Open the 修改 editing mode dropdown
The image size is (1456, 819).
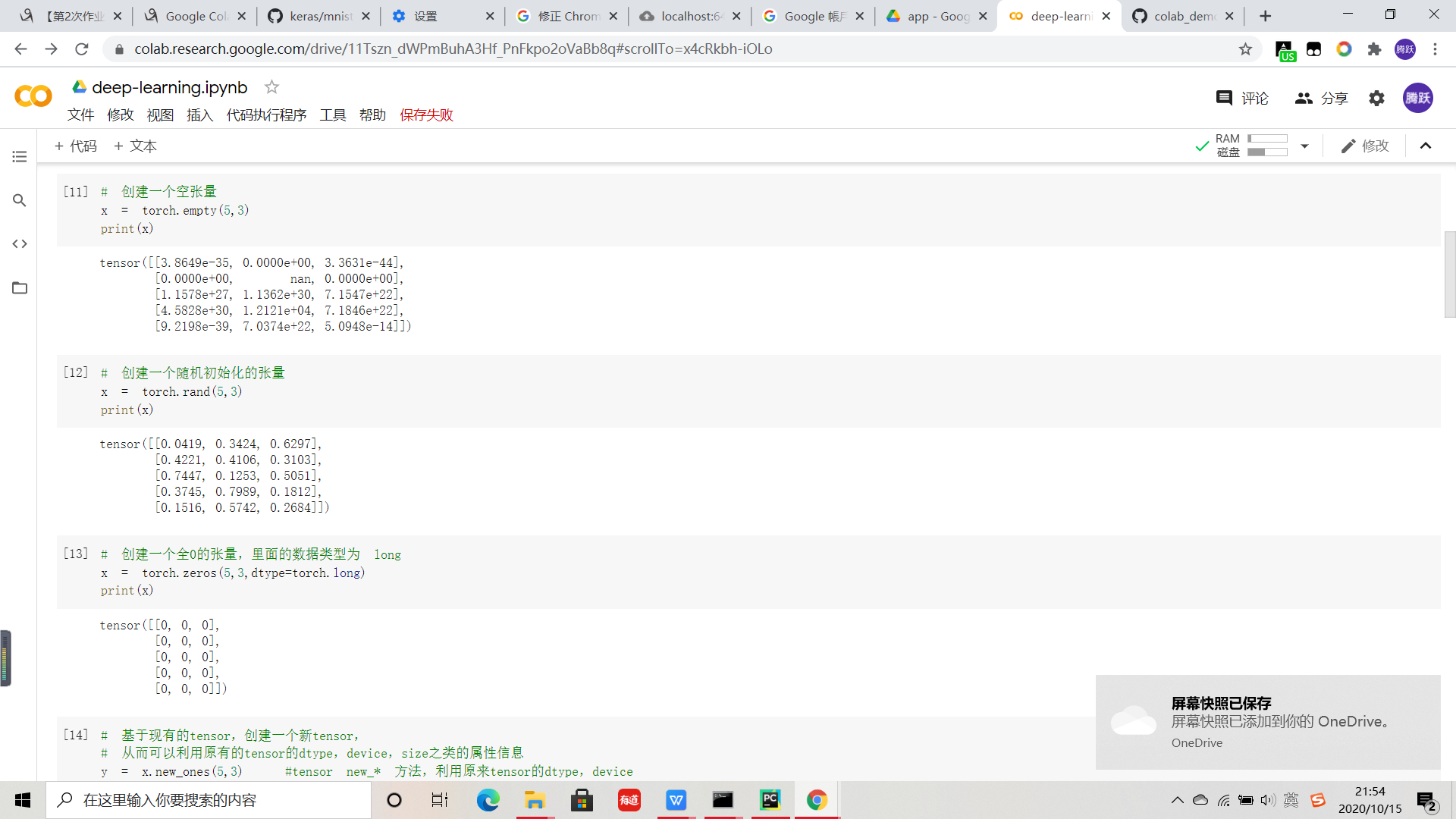1365,146
